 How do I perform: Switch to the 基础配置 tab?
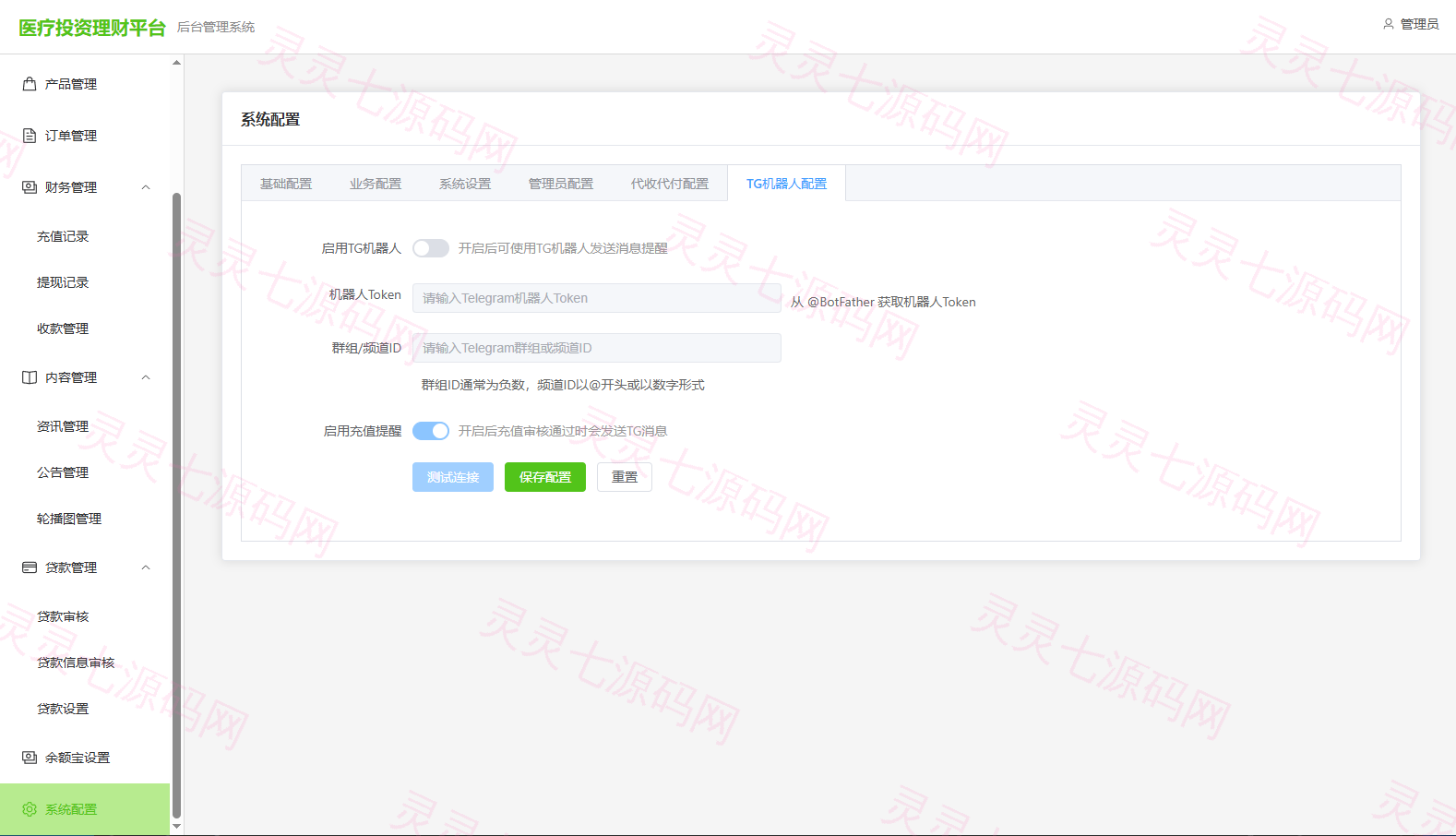coord(286,184)
